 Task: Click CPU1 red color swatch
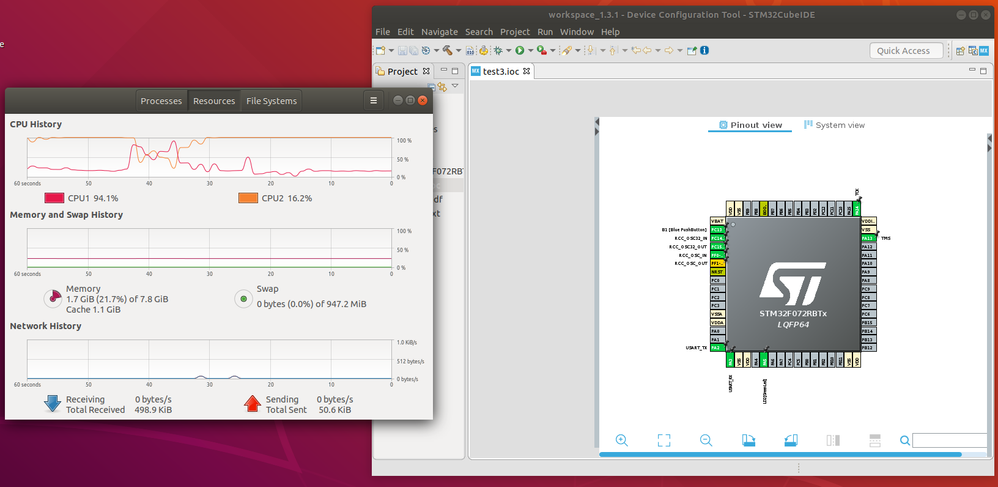pos(53,198)
